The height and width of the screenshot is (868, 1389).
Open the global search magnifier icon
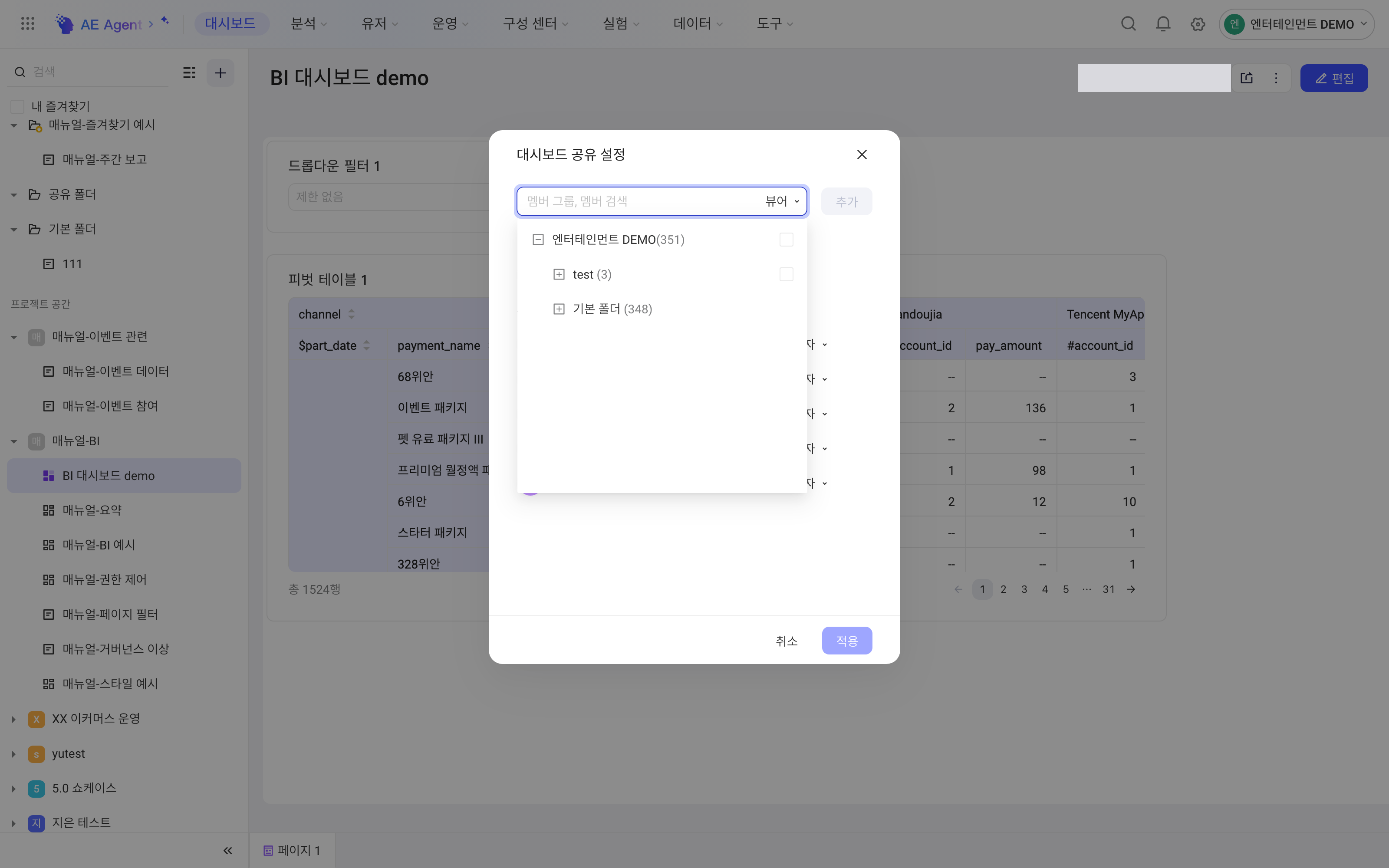coord(1129,23)
